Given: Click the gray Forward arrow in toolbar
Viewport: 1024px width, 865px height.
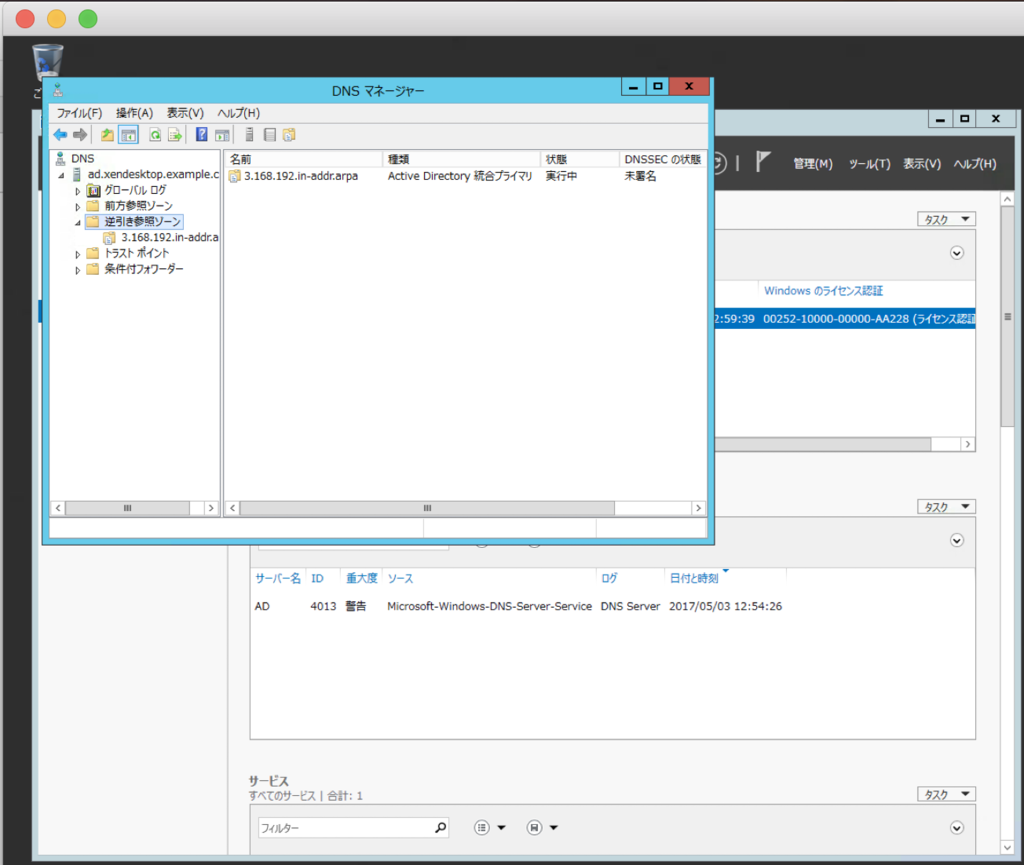Looking at the screenshot, I should point(80,134).
